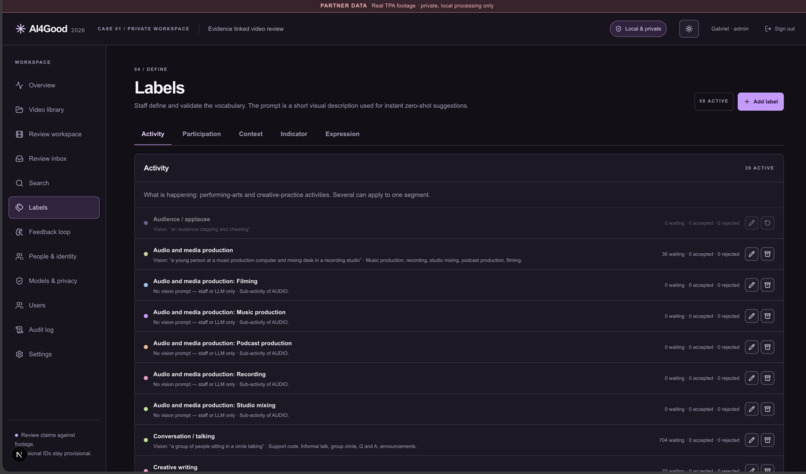Archive the Recording sub-activity label
This screenshot has width=806, height=474.
click(767, 378)
